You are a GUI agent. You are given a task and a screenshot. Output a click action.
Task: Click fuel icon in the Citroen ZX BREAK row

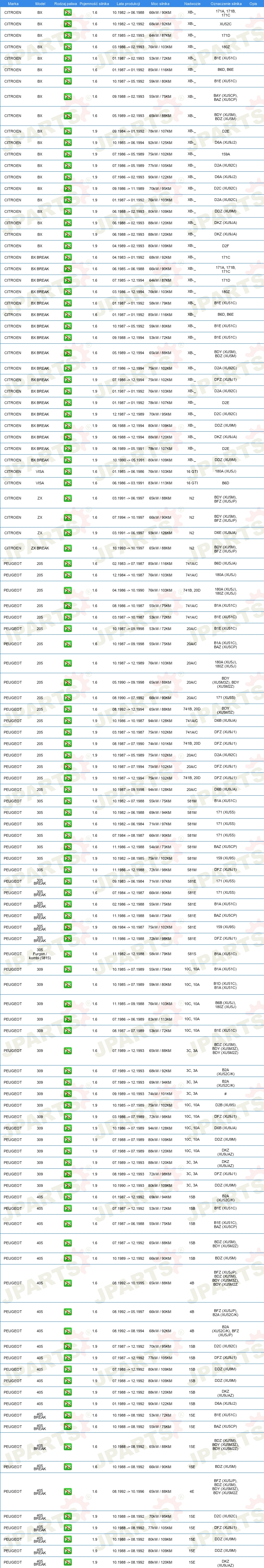tap(68, 548)
